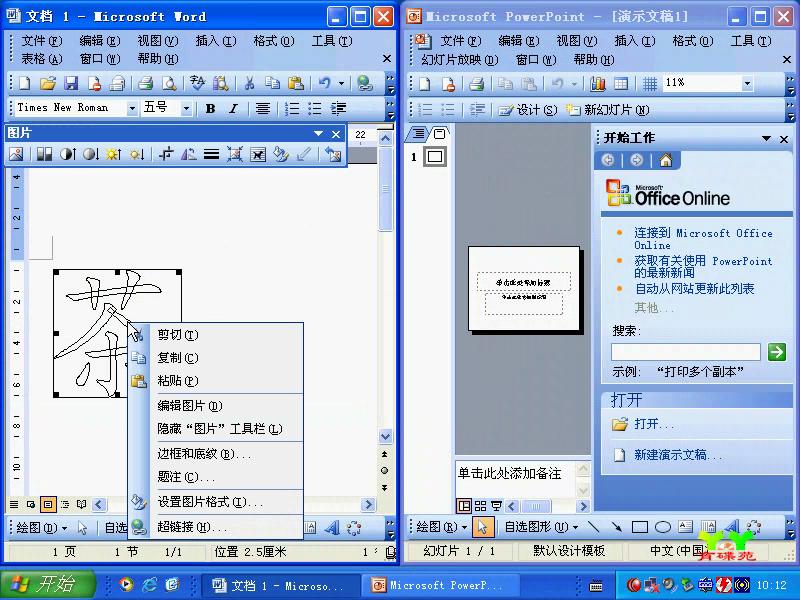Print the Word document using the printer icon
800x600 pixels.
146,83
